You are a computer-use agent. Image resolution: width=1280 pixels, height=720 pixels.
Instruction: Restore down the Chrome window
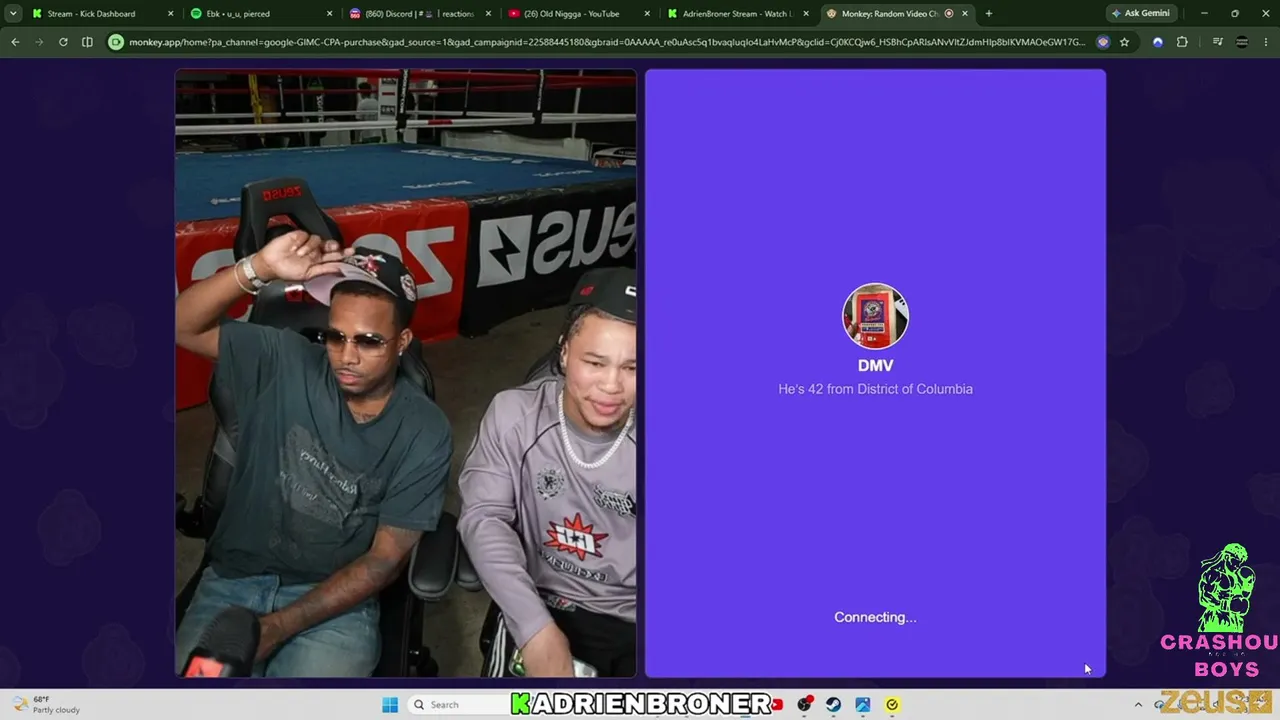[x=1235, y=14]
